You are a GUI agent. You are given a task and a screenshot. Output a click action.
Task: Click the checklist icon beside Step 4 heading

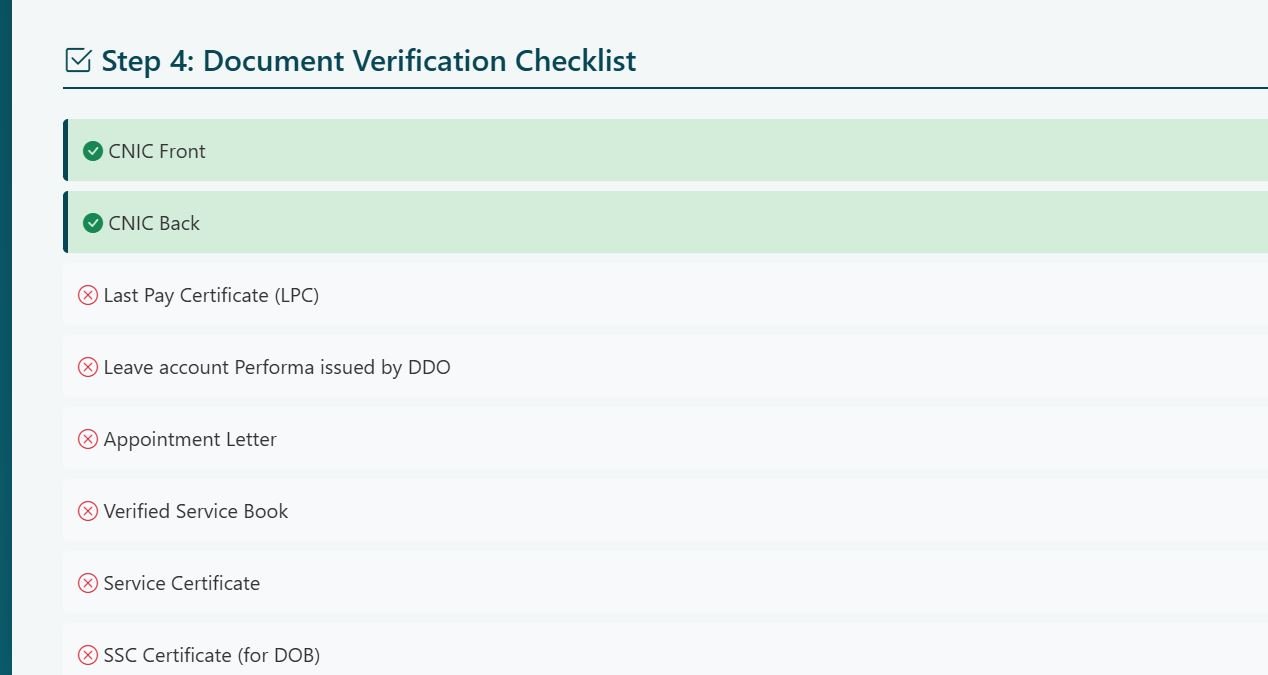pos(78,61)
